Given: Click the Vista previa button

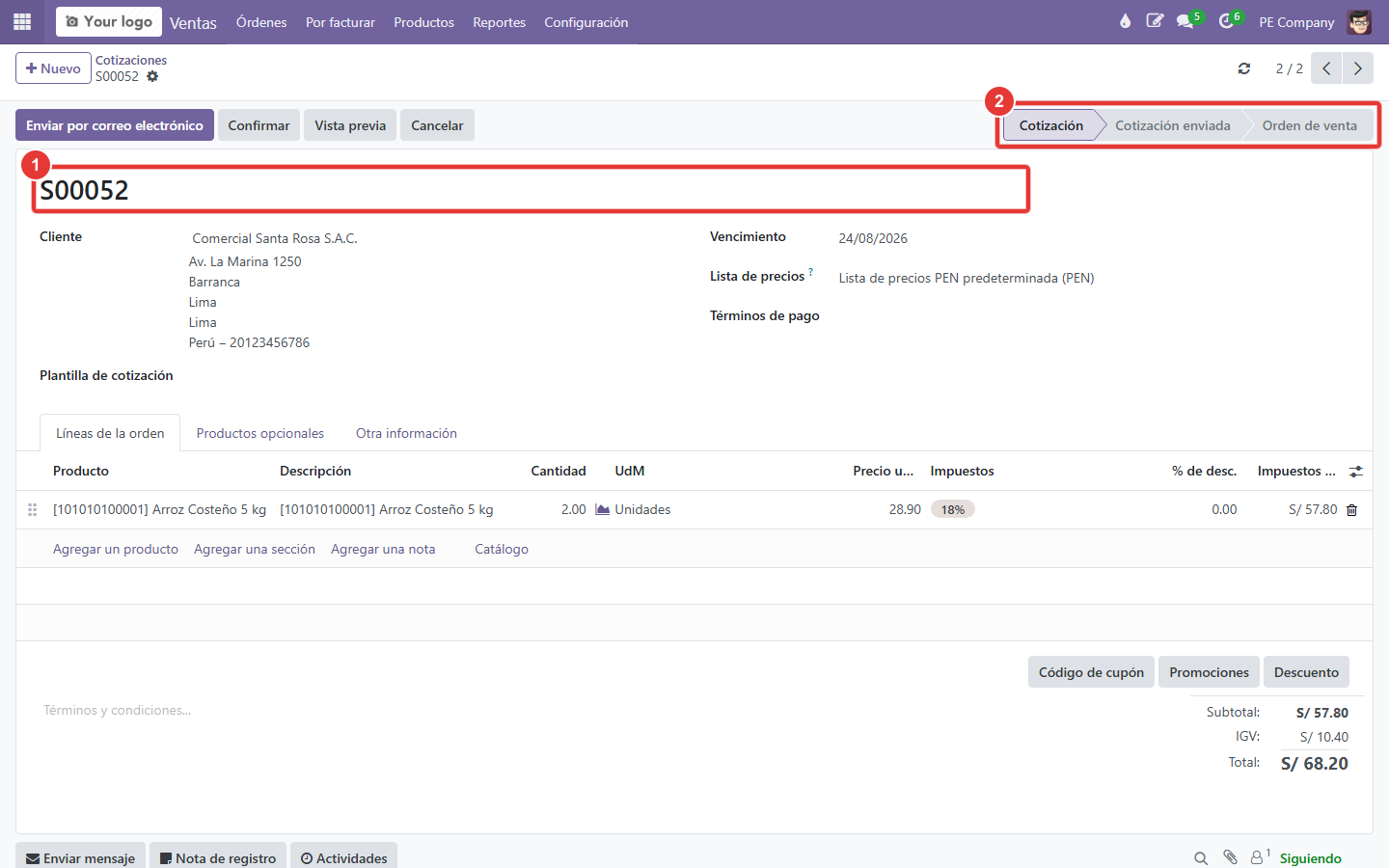Looking at the screenshot, I should click(x=350, y=125).
